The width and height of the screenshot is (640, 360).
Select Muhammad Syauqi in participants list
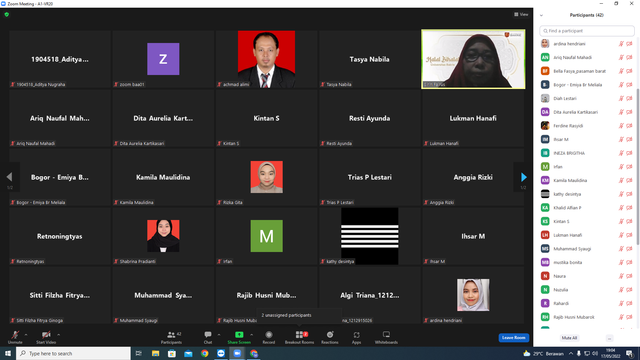(587, 249)
